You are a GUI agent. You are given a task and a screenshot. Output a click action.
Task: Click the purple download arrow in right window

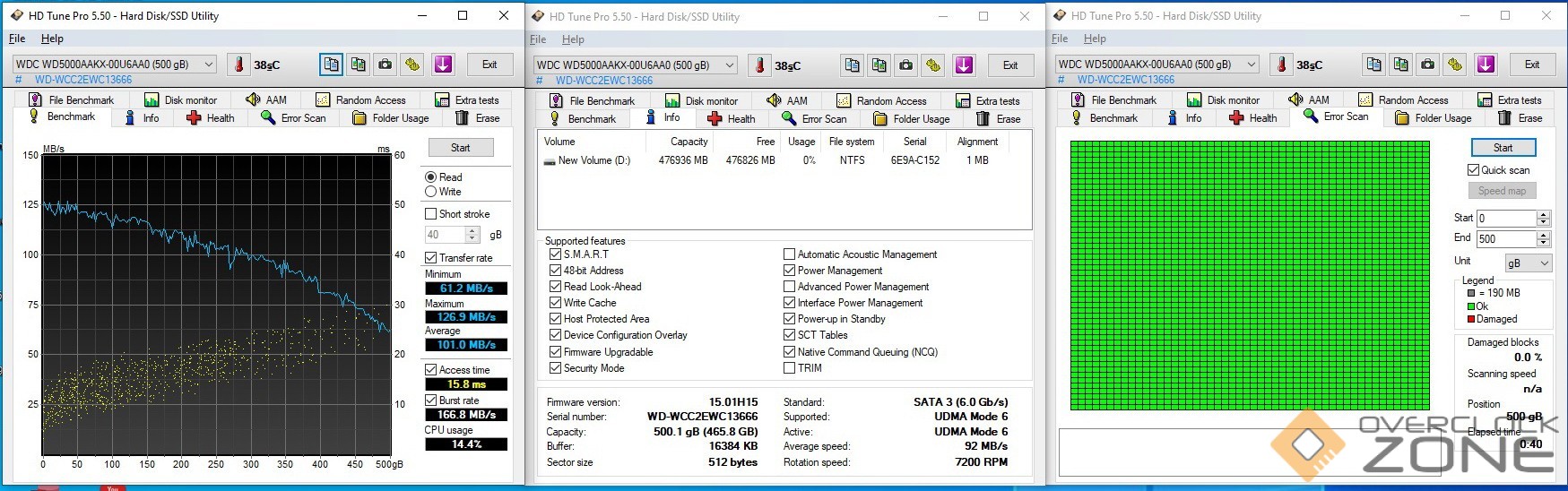(1486, 65)
